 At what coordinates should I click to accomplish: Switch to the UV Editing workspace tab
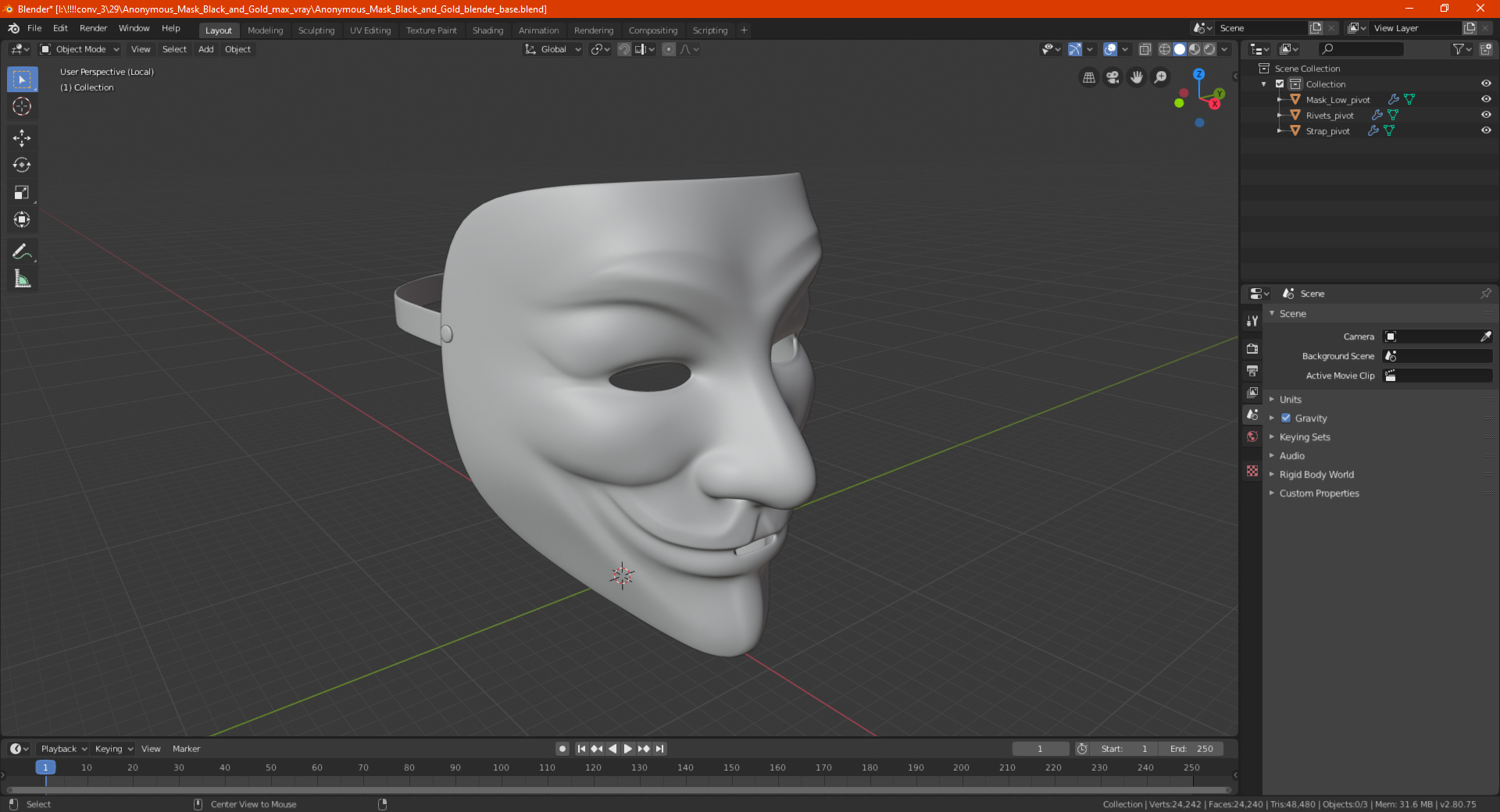370,30
